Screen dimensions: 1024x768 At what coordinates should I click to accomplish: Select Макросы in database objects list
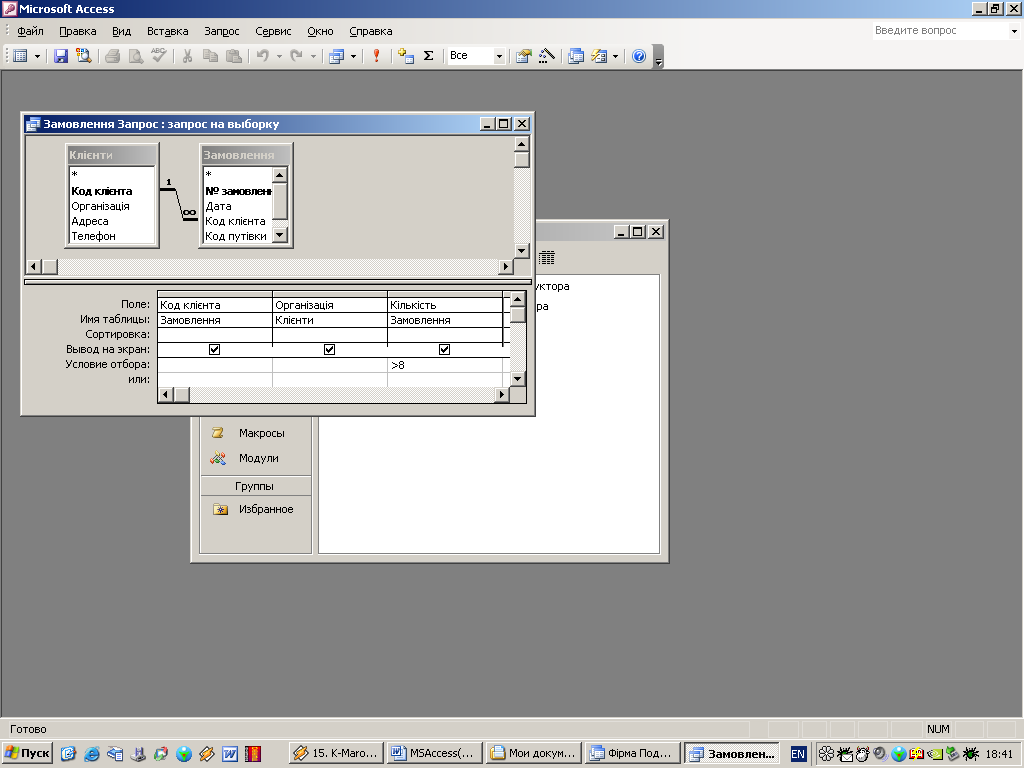(261, 433)
